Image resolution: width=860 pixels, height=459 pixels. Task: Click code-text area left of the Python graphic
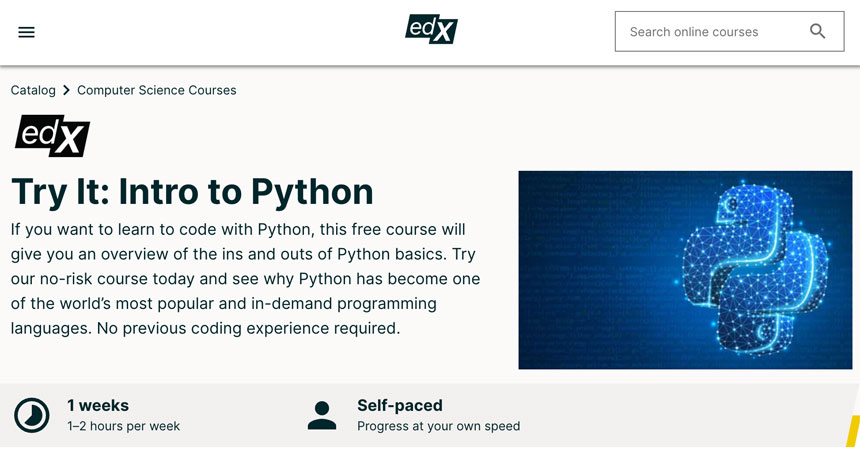tap(590, 270)
